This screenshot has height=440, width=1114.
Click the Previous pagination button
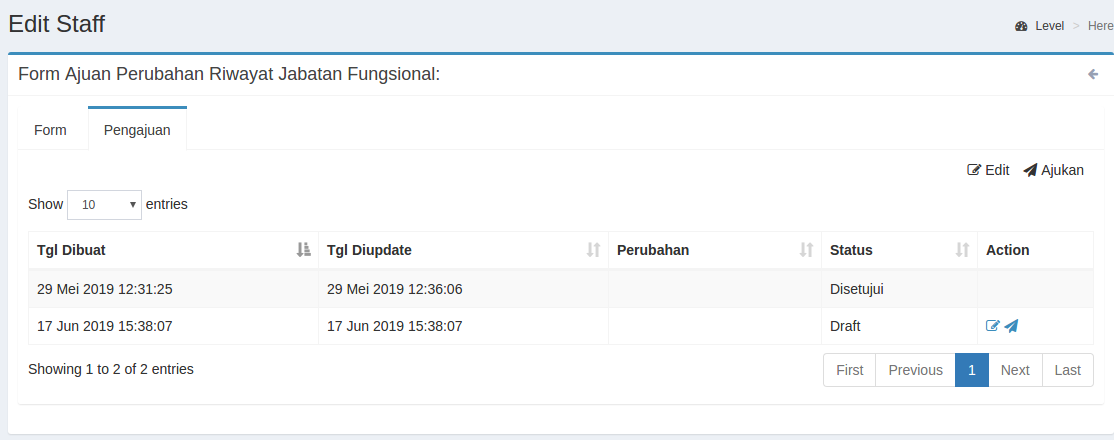(915, 370)
